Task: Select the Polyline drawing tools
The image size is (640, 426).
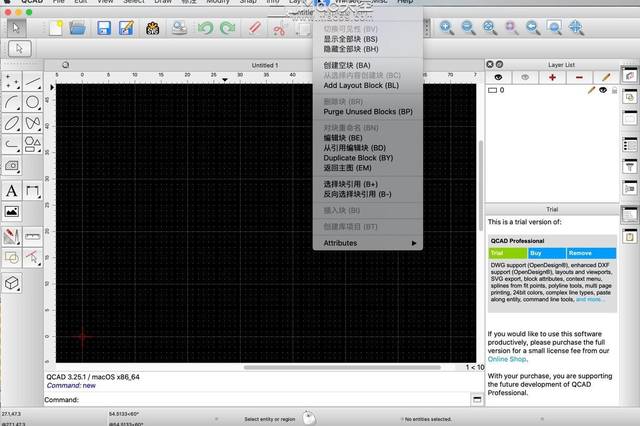Action: 12,144
